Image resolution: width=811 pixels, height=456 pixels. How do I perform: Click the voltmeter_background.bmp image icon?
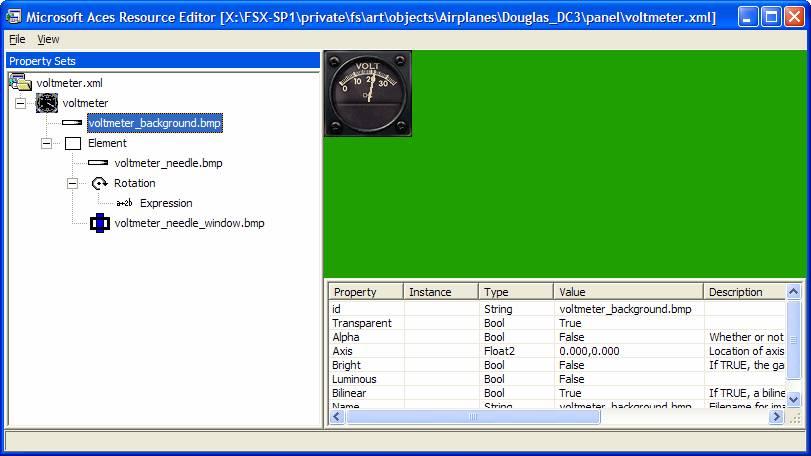[x=72, y=123]
